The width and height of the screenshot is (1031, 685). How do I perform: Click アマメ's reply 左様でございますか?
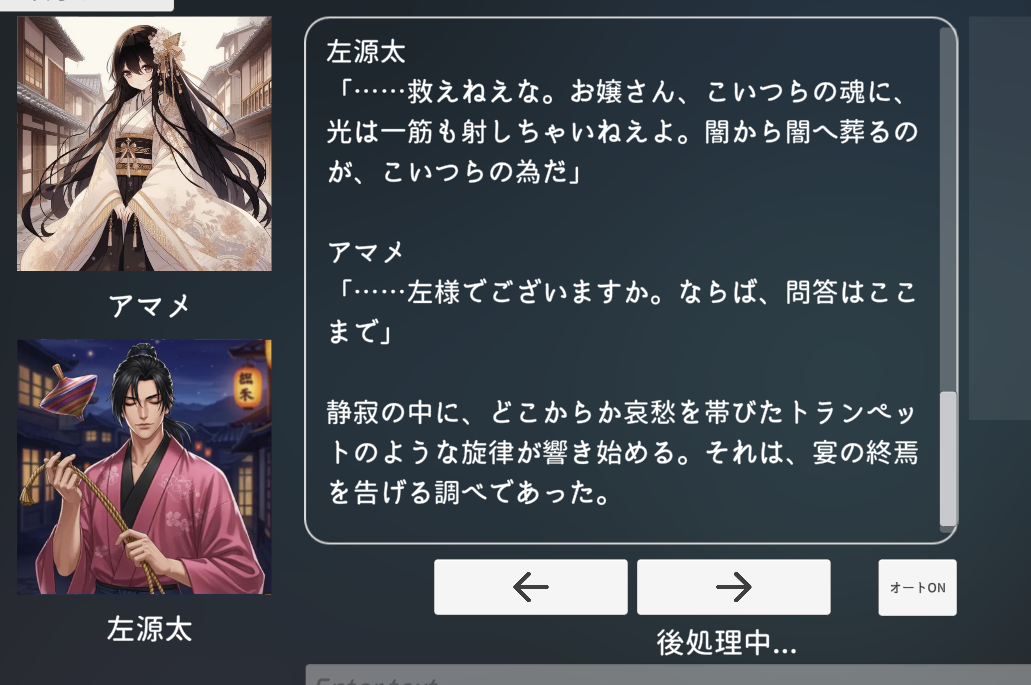click(x=622, y=312)
